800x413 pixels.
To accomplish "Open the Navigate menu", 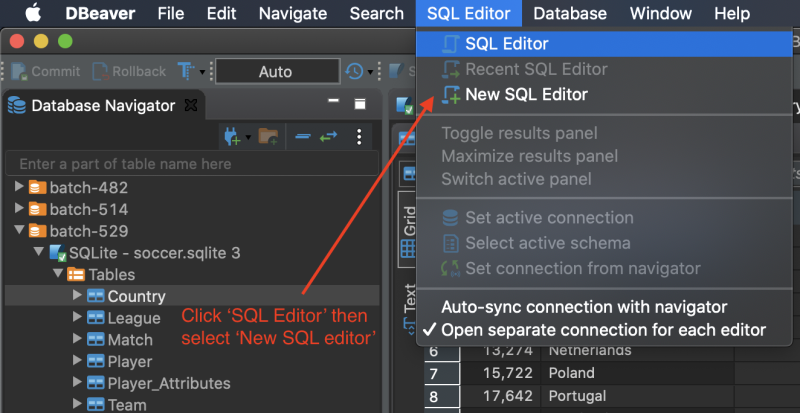I will (293, 14).
